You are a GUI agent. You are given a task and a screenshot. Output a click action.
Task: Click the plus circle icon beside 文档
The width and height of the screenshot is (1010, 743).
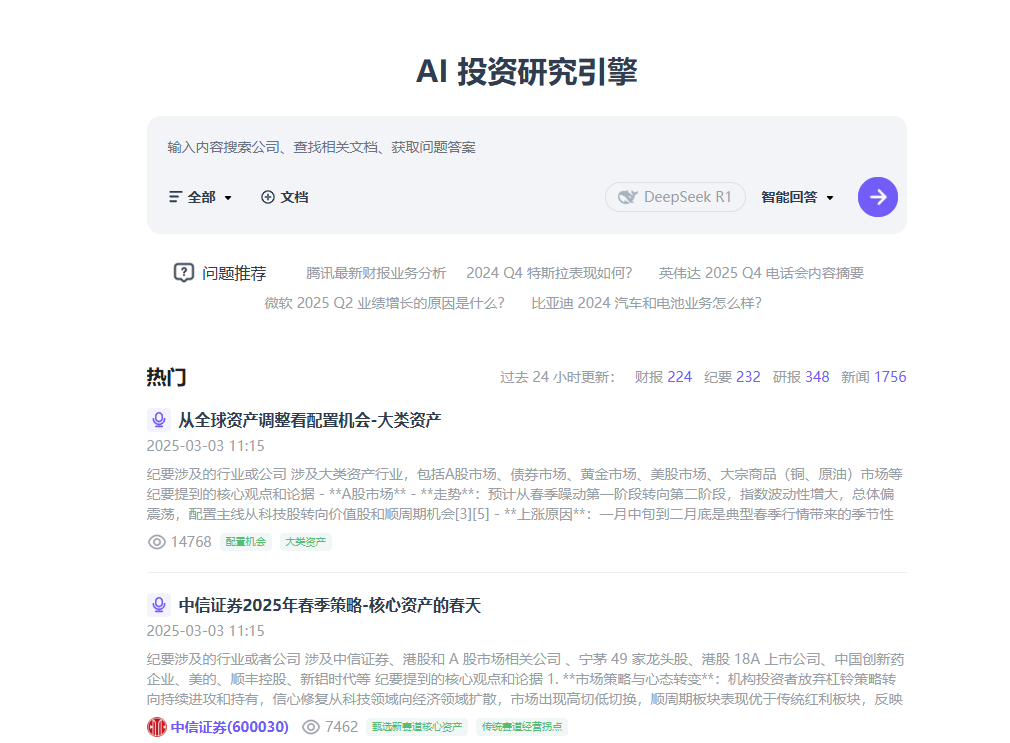click(268, 197)
